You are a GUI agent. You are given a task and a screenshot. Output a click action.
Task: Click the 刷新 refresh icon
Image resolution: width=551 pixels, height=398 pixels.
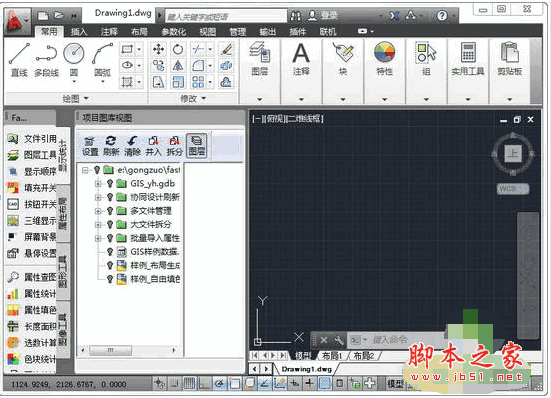tap(111, 146)
